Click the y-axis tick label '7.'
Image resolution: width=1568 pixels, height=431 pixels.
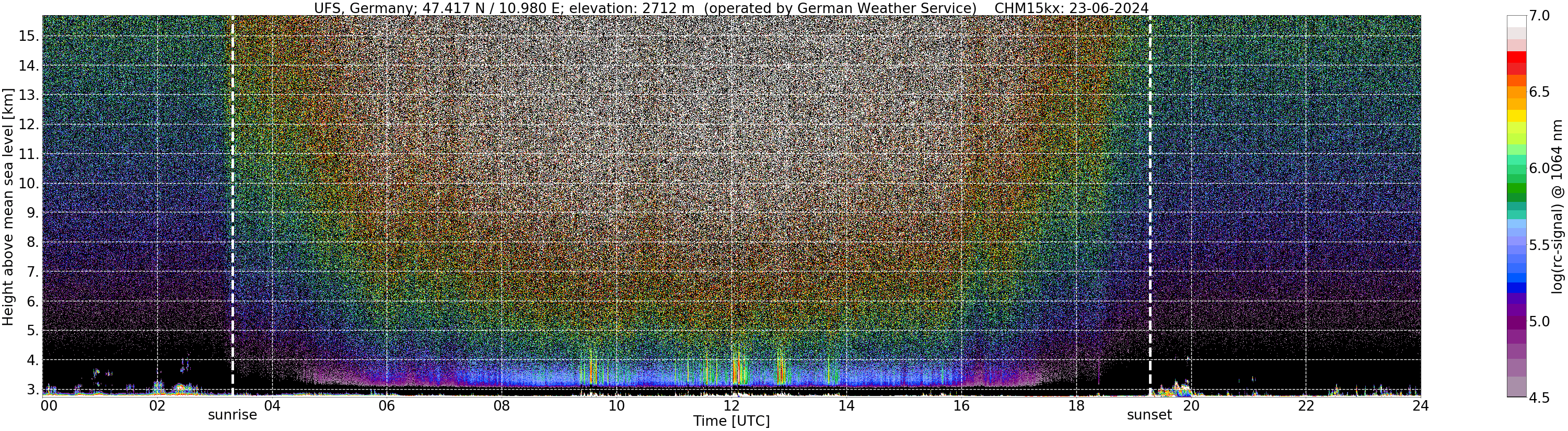[32, 272]
